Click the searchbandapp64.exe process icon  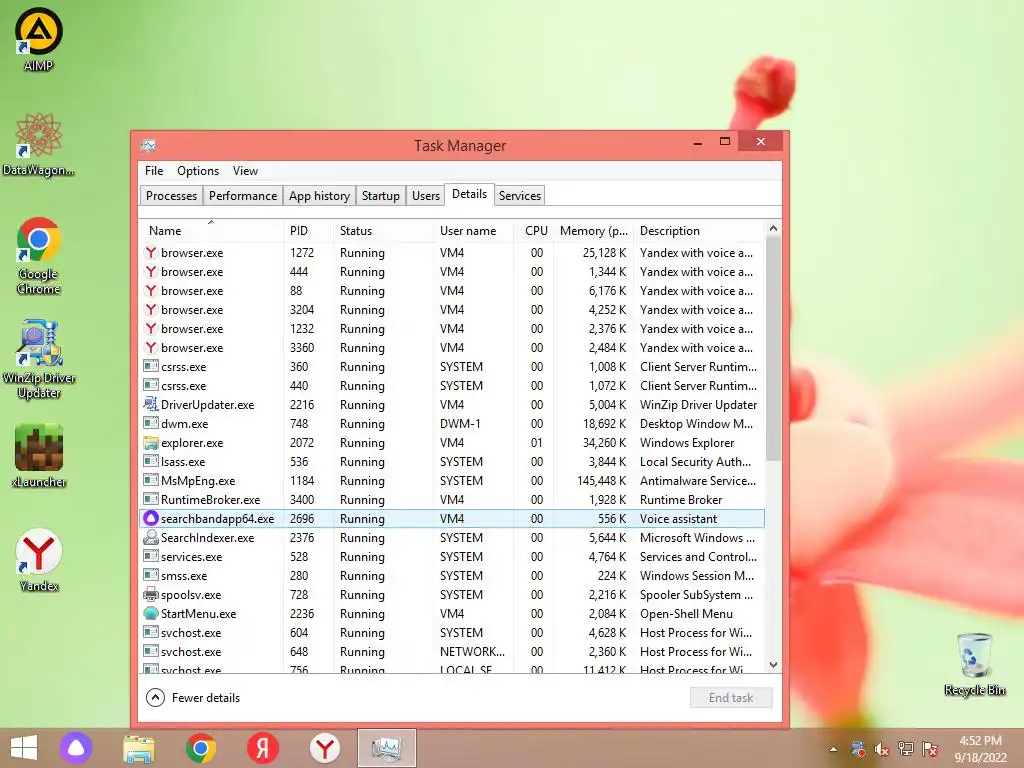click(151, 519)
